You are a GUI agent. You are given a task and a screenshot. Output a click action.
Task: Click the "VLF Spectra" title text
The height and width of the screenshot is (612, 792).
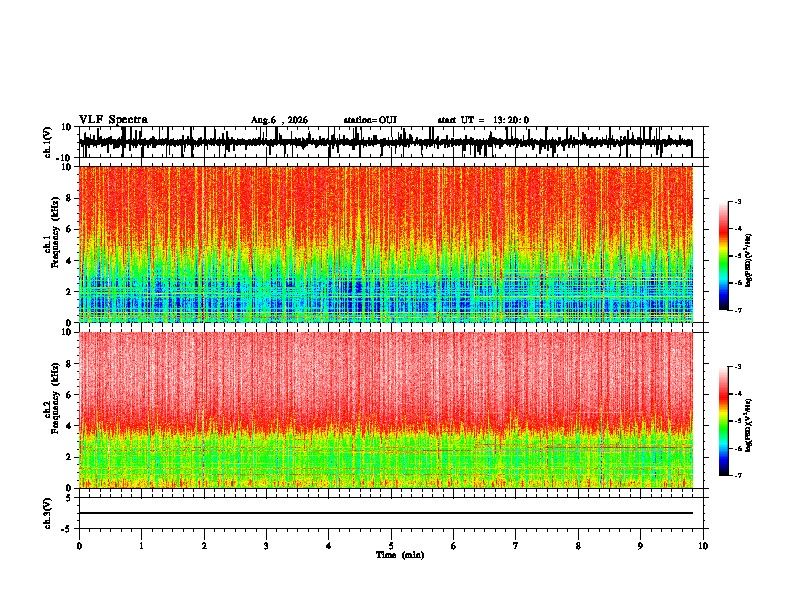[x=113, y=119]
